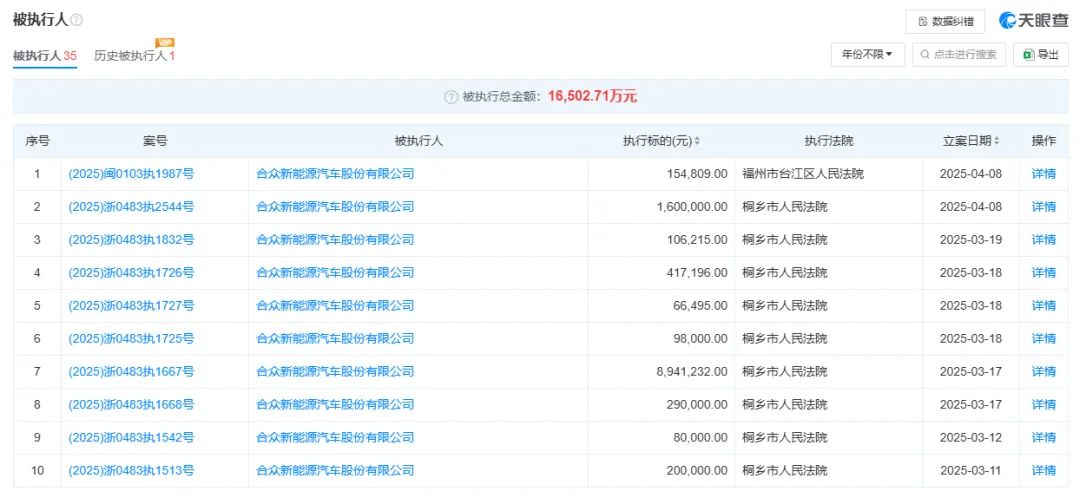View 详情 for case 浙0483执2544号
1080x498 pixels.
pos(1043,207)
